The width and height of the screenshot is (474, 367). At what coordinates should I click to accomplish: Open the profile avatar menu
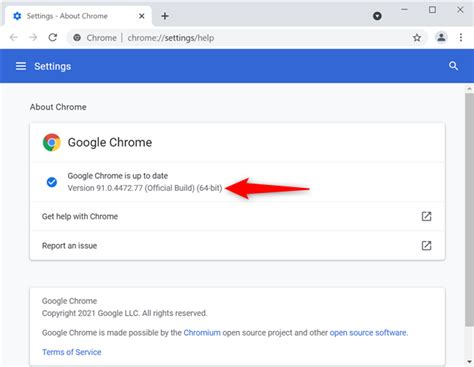[x=441, y=38]
